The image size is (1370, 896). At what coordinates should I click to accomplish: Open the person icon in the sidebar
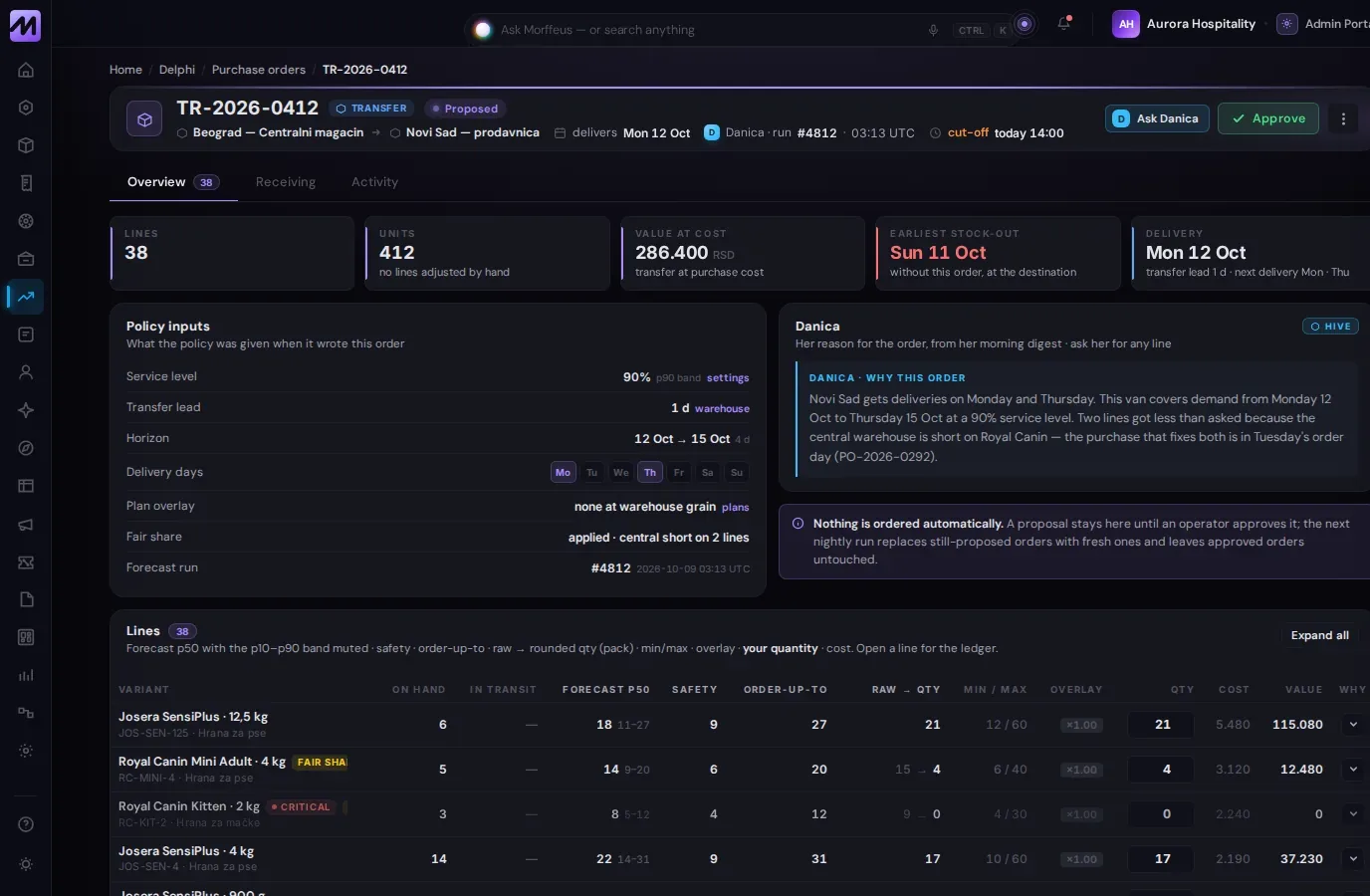pyautogui.click(x=26, y=372)
